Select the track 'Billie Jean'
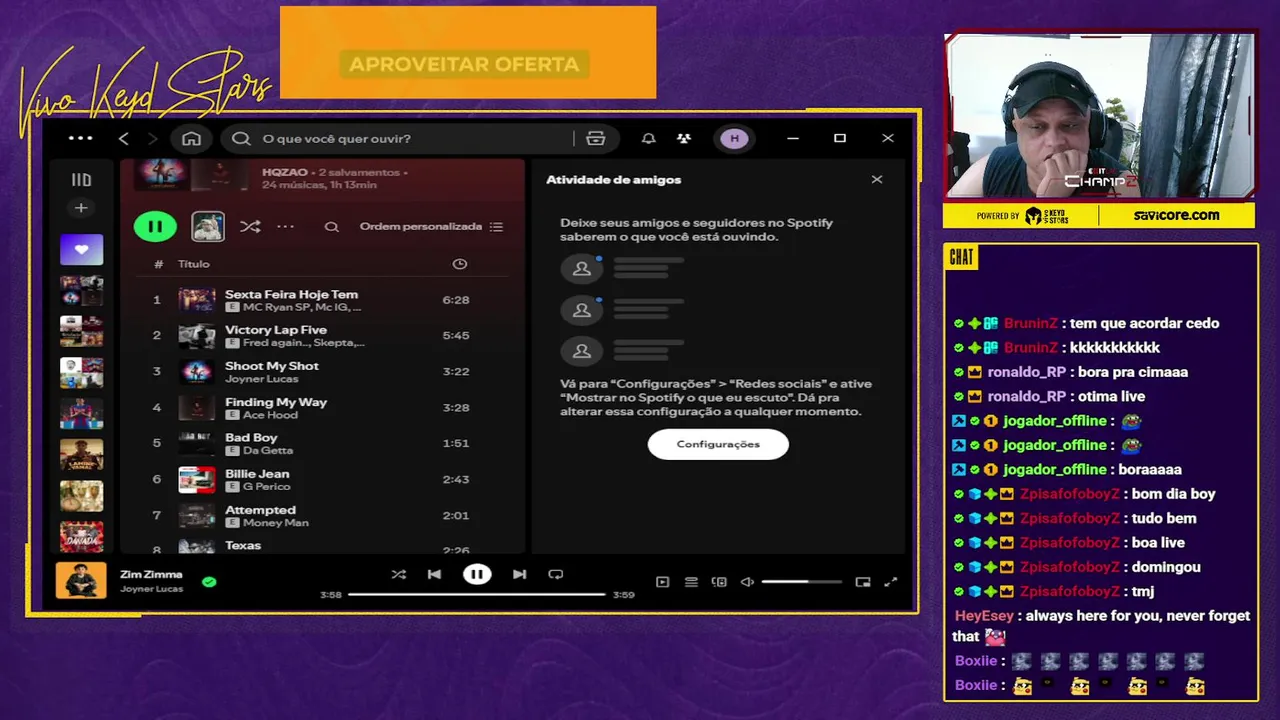Screen dimensions: 1280x720 tap(257, 474)
